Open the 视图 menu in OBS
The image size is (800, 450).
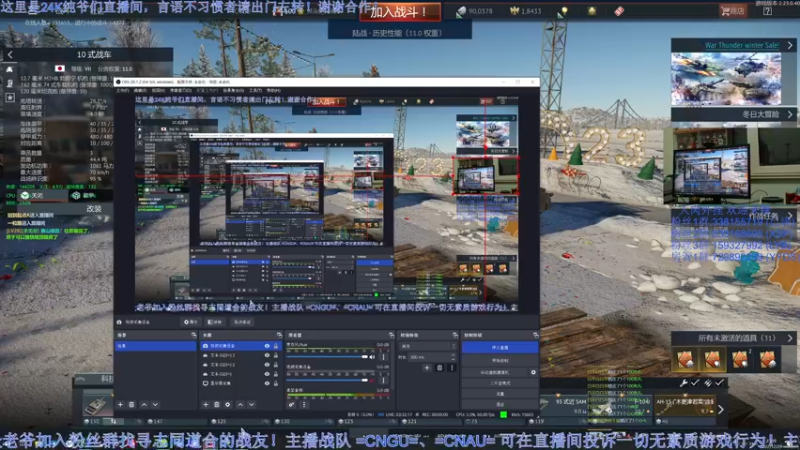[x=157, y=90]
